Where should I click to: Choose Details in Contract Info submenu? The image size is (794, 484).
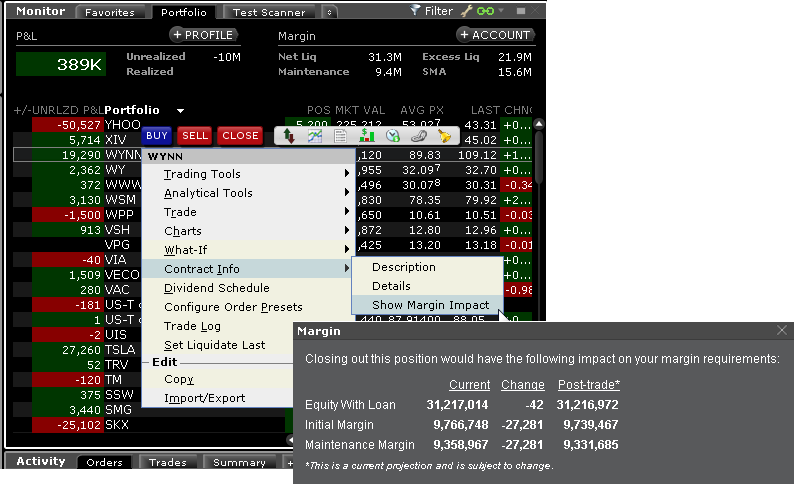(427, 286)
